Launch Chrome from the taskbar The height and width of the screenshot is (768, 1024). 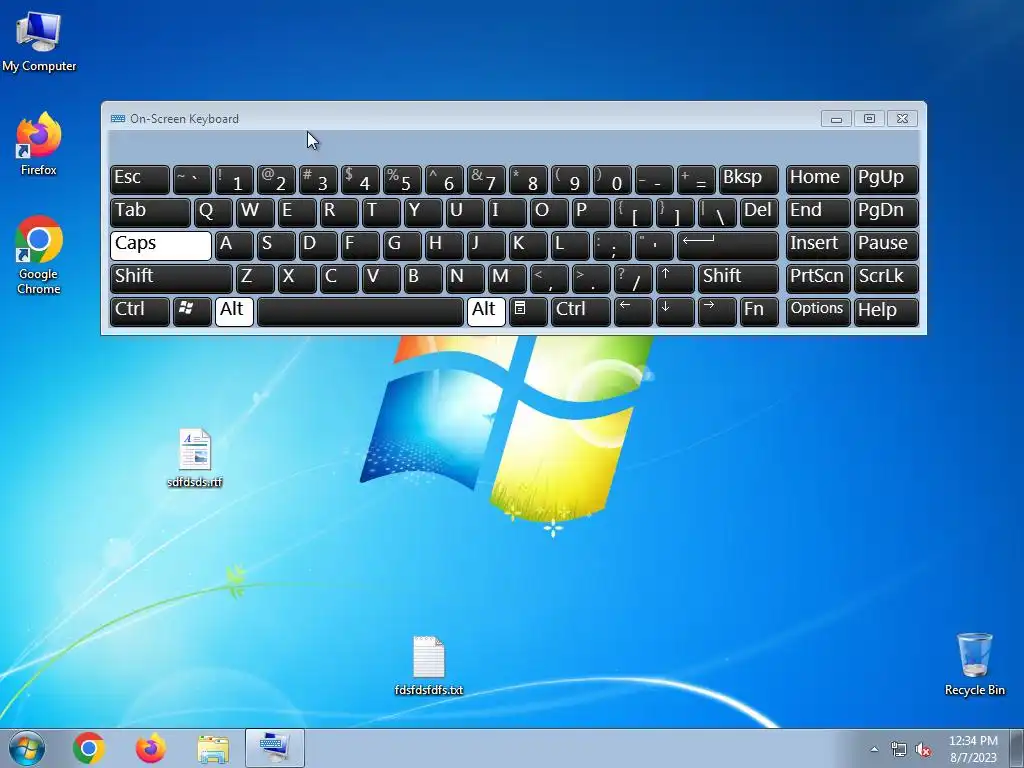(x=89, y=748)
